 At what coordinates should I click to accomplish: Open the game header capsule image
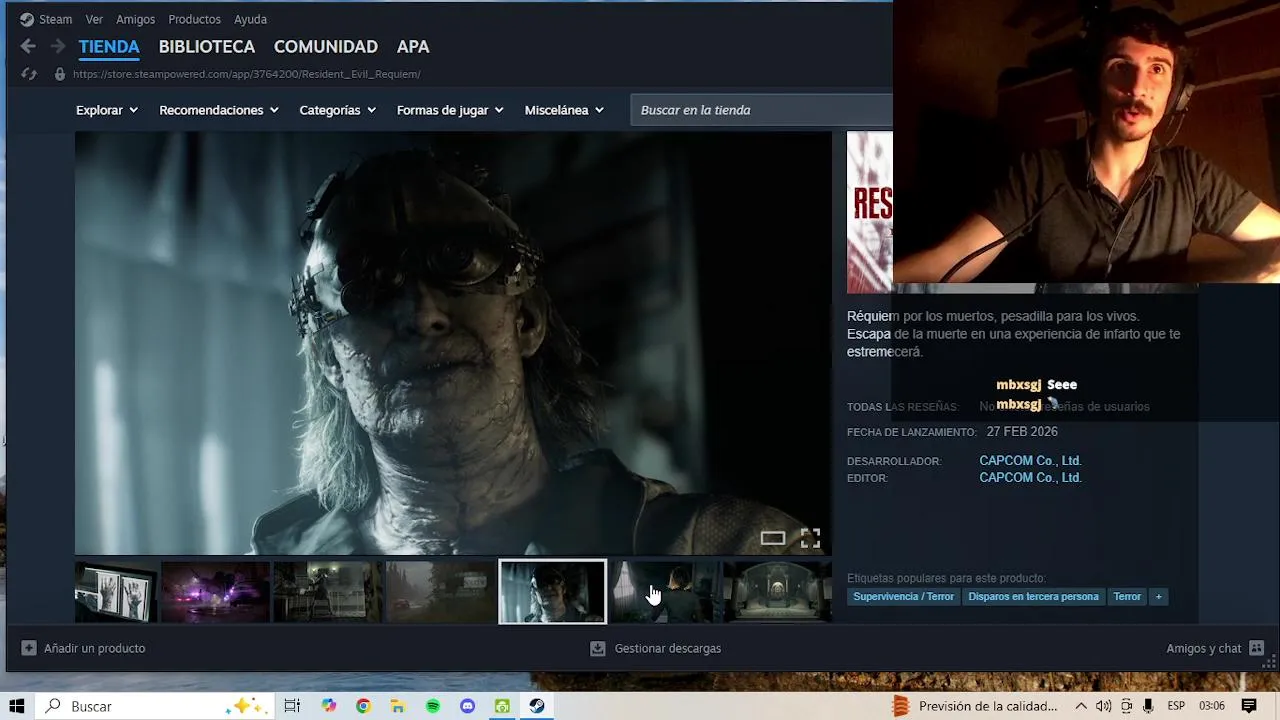point(870,212)
